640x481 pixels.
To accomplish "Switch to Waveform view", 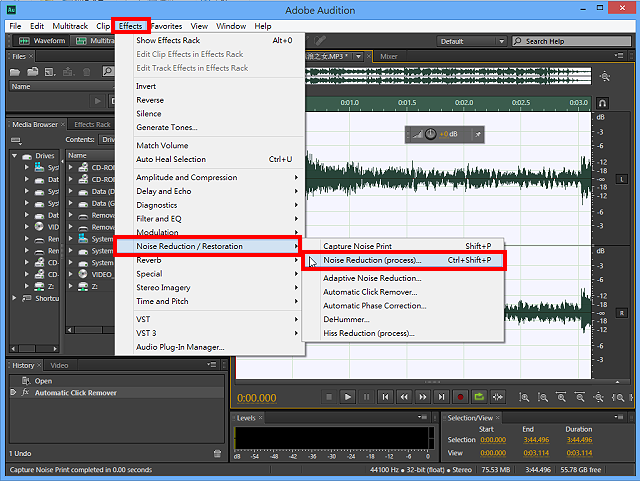I will pyautogui.click(x=42, y=41).
